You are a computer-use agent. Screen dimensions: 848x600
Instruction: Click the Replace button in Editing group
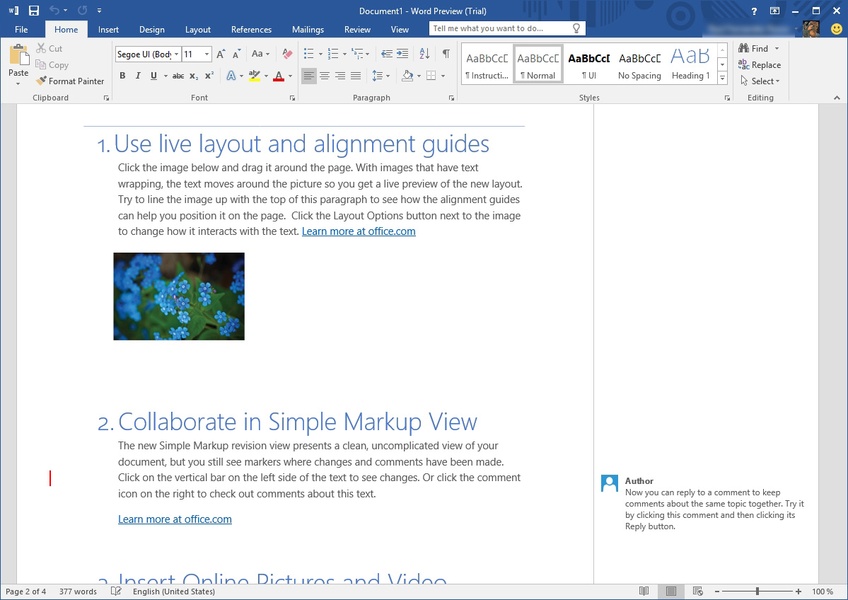tap(759, 65)
